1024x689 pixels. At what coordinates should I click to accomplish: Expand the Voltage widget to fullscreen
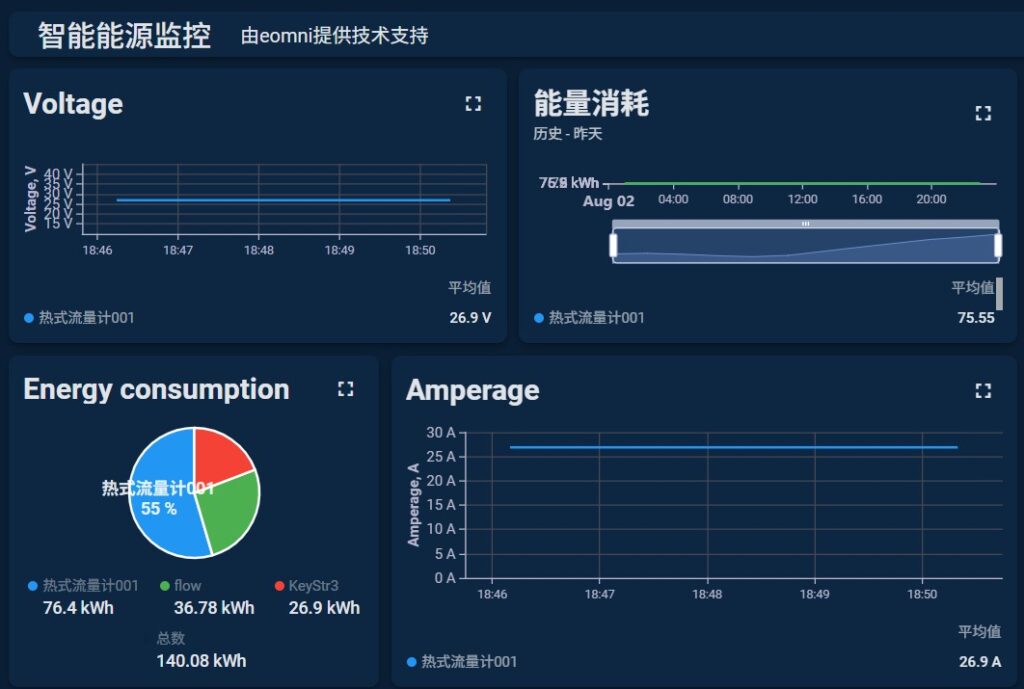(473, 104)
